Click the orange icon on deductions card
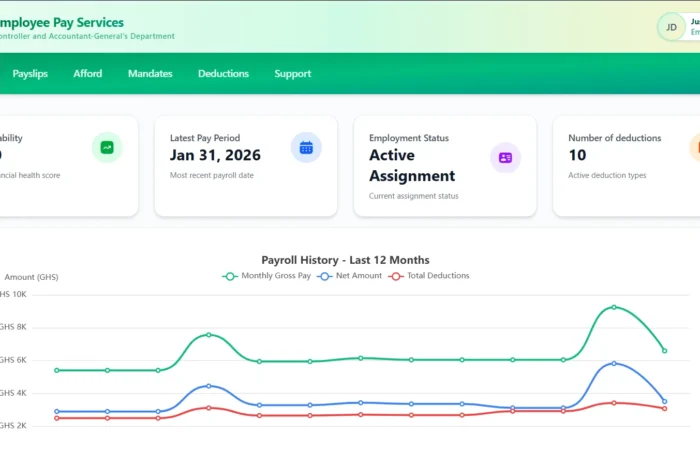The height and width of the screenshot is (450, 700). point(695,147)
